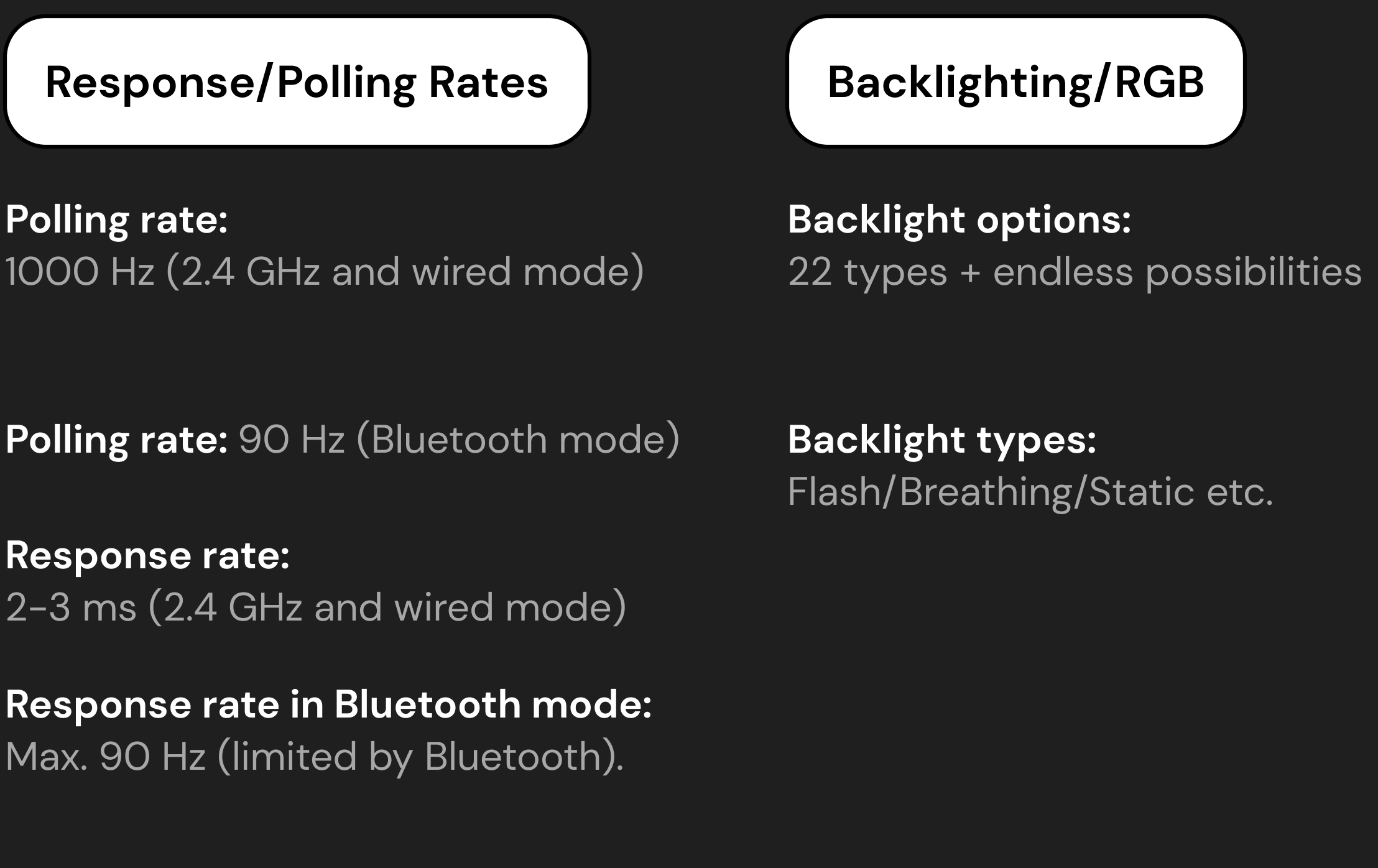Click the '90 Hz (Bluetooth mode)' value
The height and width of the screenshot is (868, 1378).
459,440
